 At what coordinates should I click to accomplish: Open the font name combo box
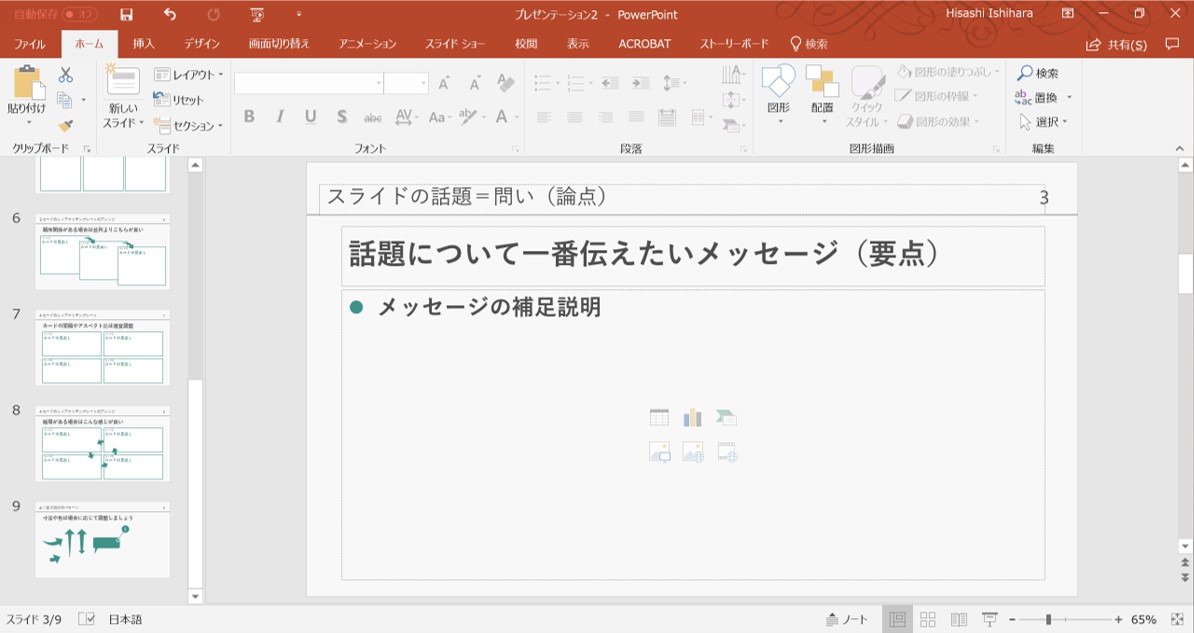(x=309, y=84)
